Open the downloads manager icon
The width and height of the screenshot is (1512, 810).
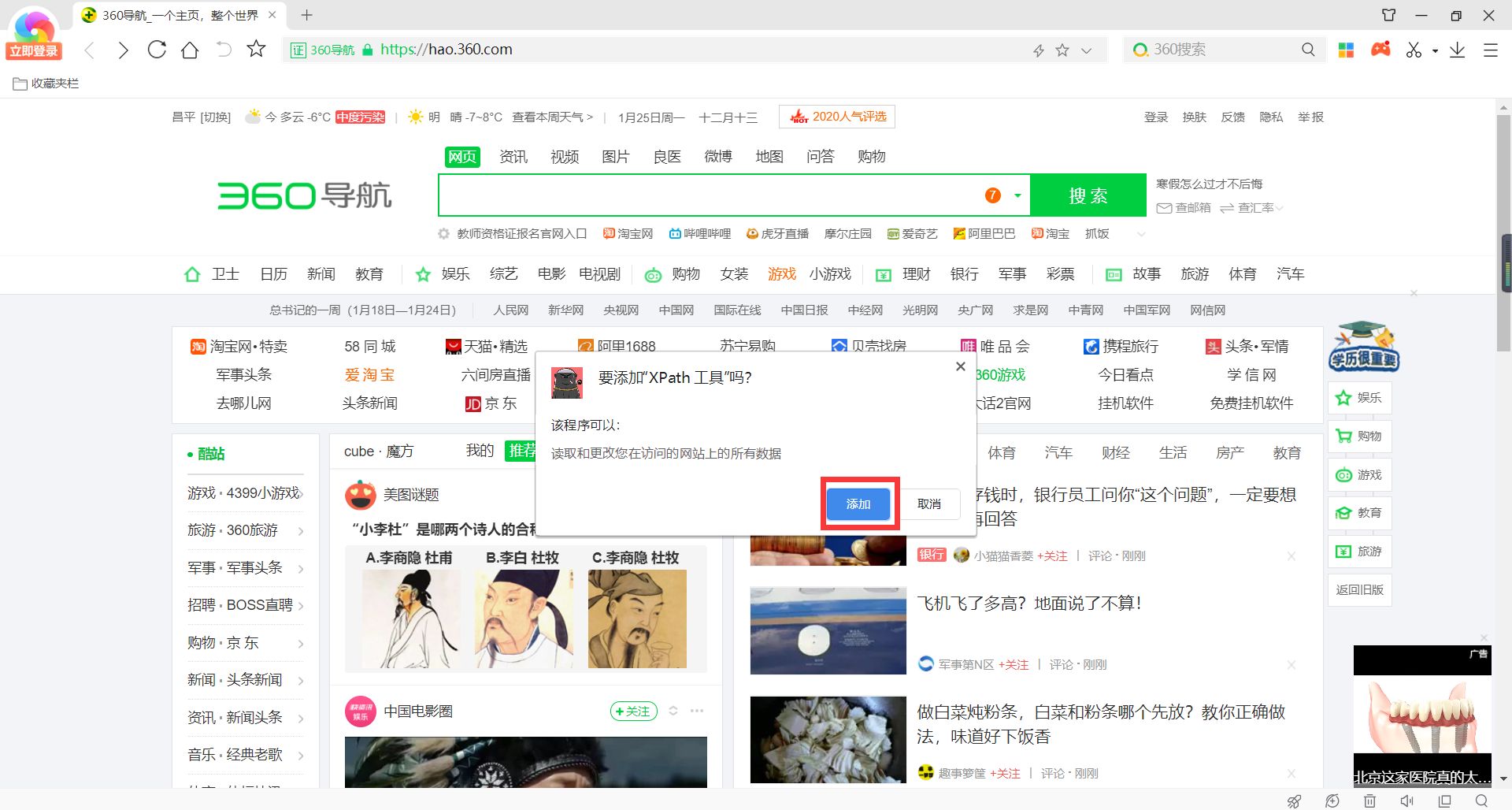1458,50
